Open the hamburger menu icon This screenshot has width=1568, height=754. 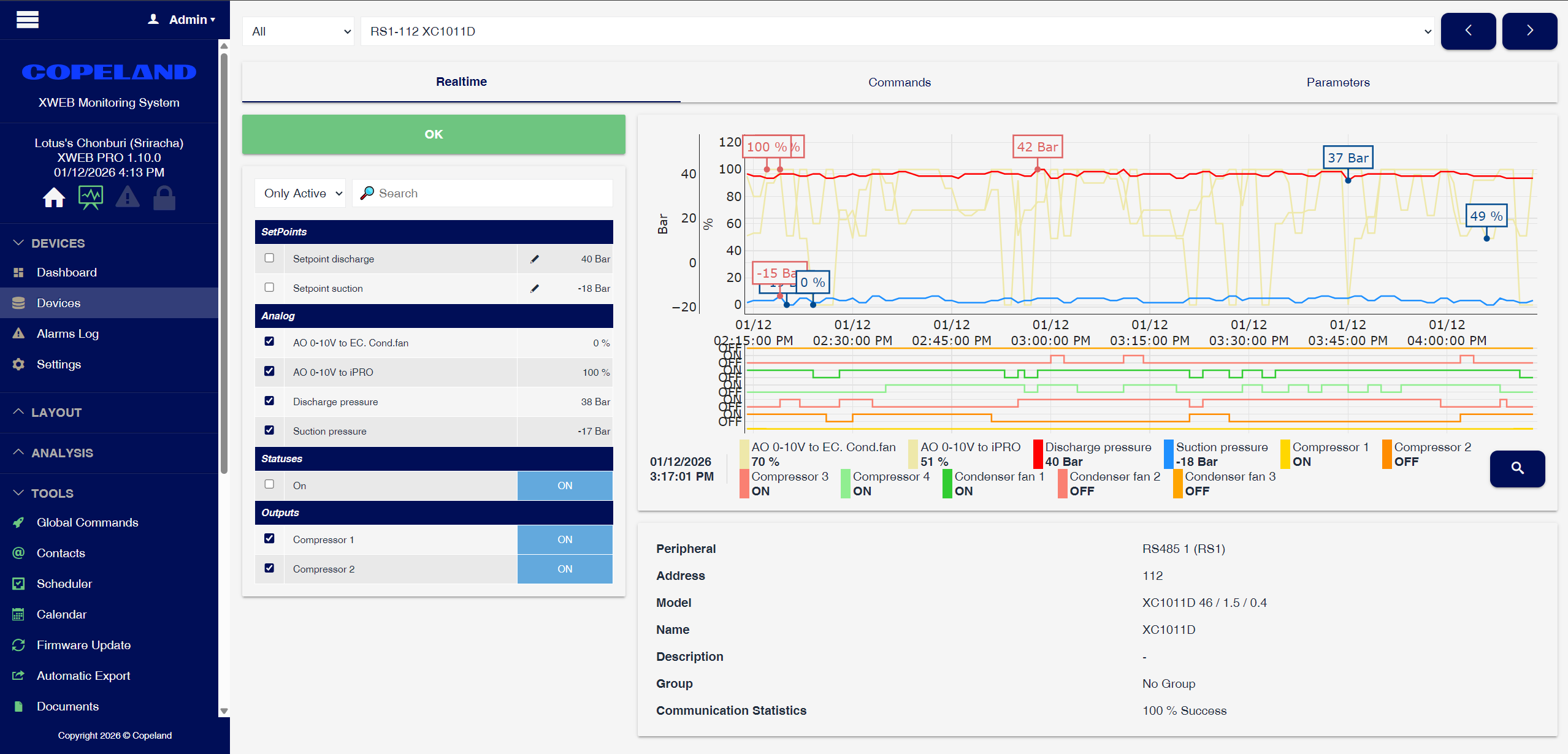tap(28, 20)
